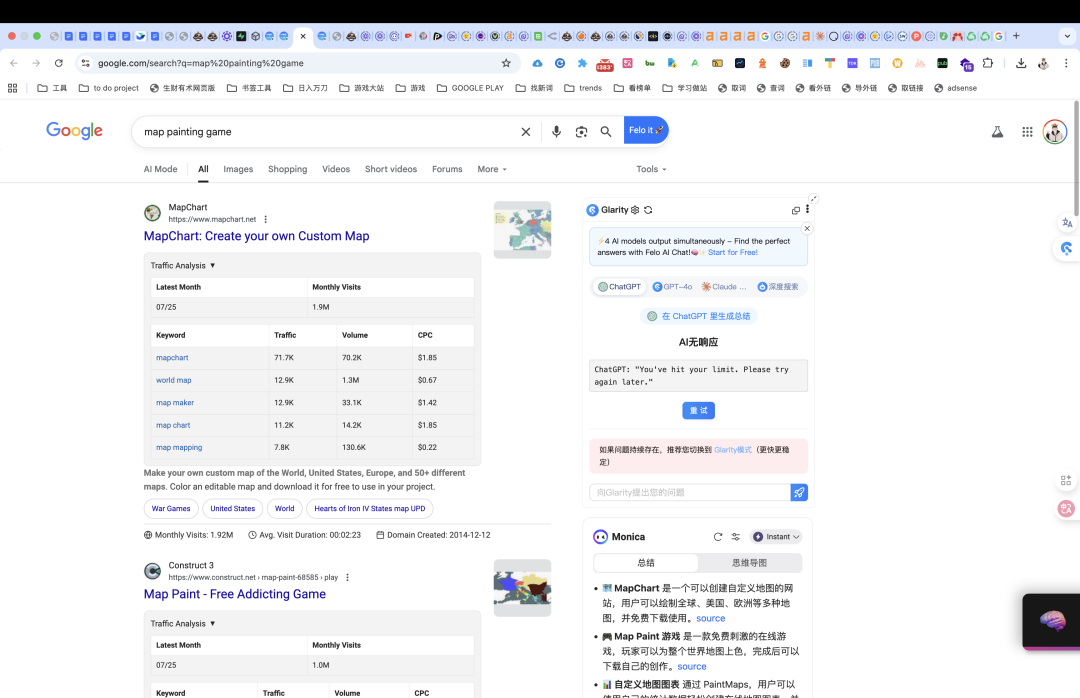This screenshot has height=698, width=1080.
Task: Submit search with the magnifier icon
Action: (605, 132)
